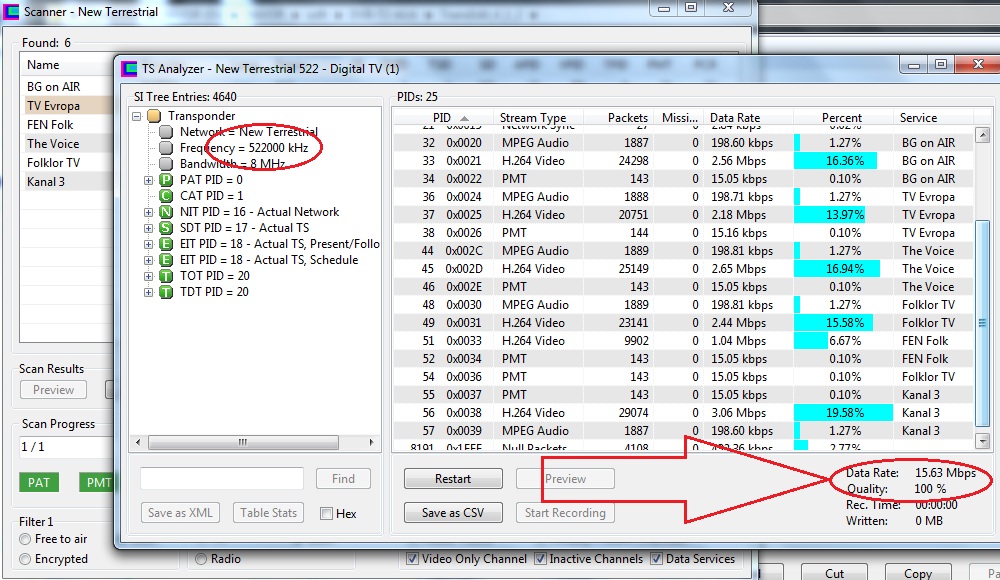Sort by the PID column header
Viewport: 1000px width, 580px height.
443,117
